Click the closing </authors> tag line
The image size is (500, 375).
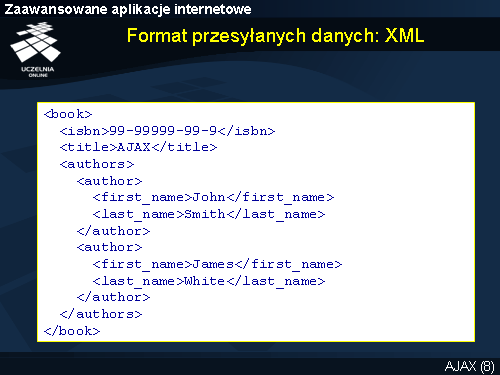[x=101, y=314]
